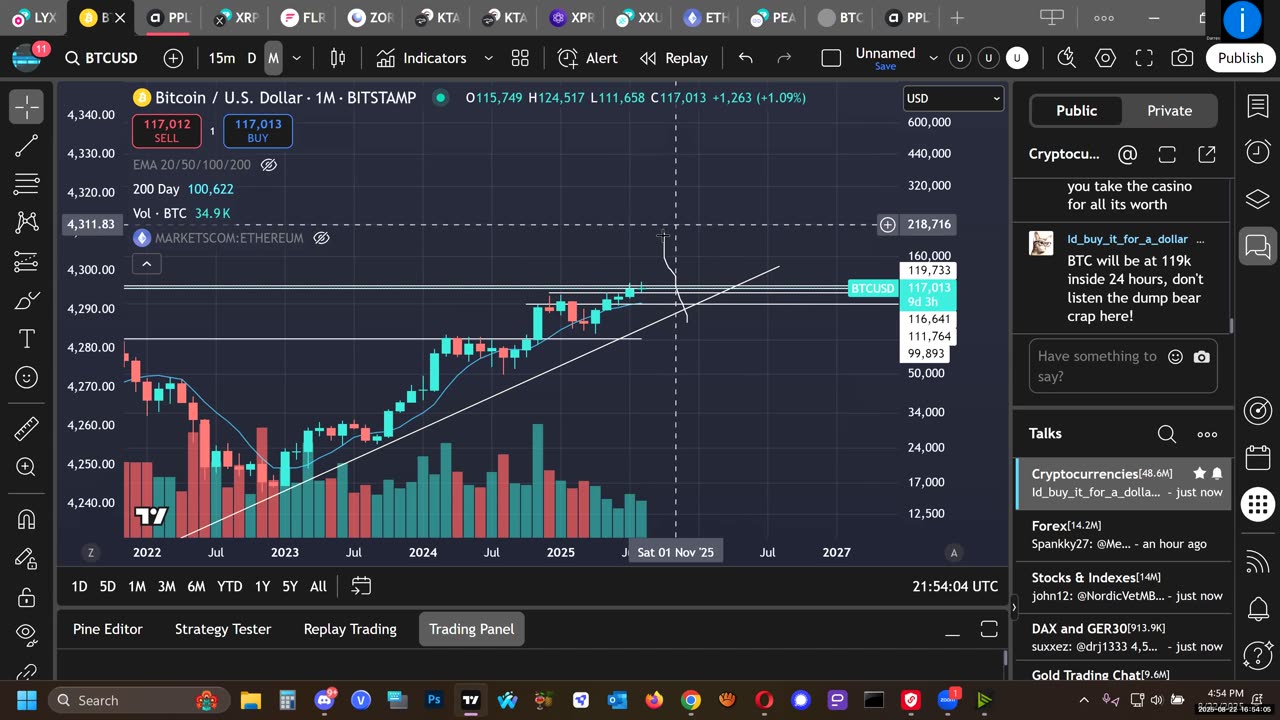Open the Strategy Tester tab

click(223, 629)
